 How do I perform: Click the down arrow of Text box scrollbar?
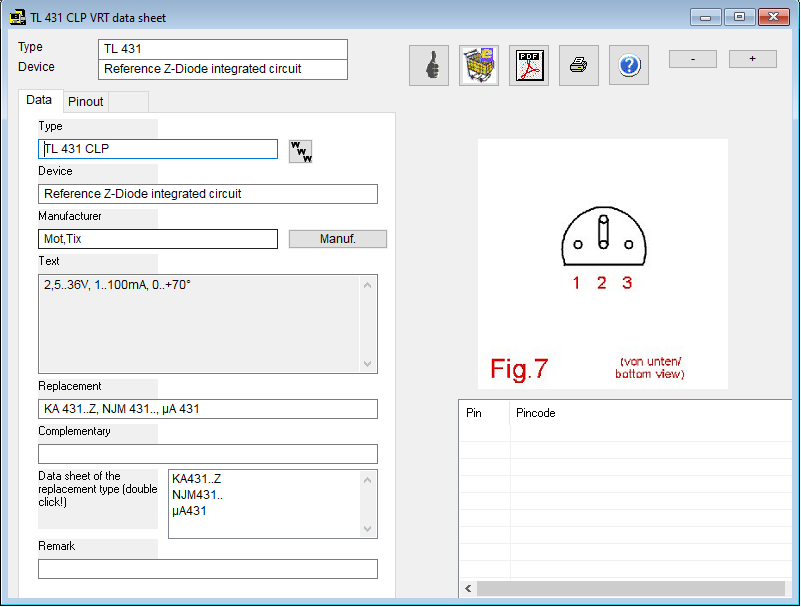pyautogui.click(x=368, y=363)
